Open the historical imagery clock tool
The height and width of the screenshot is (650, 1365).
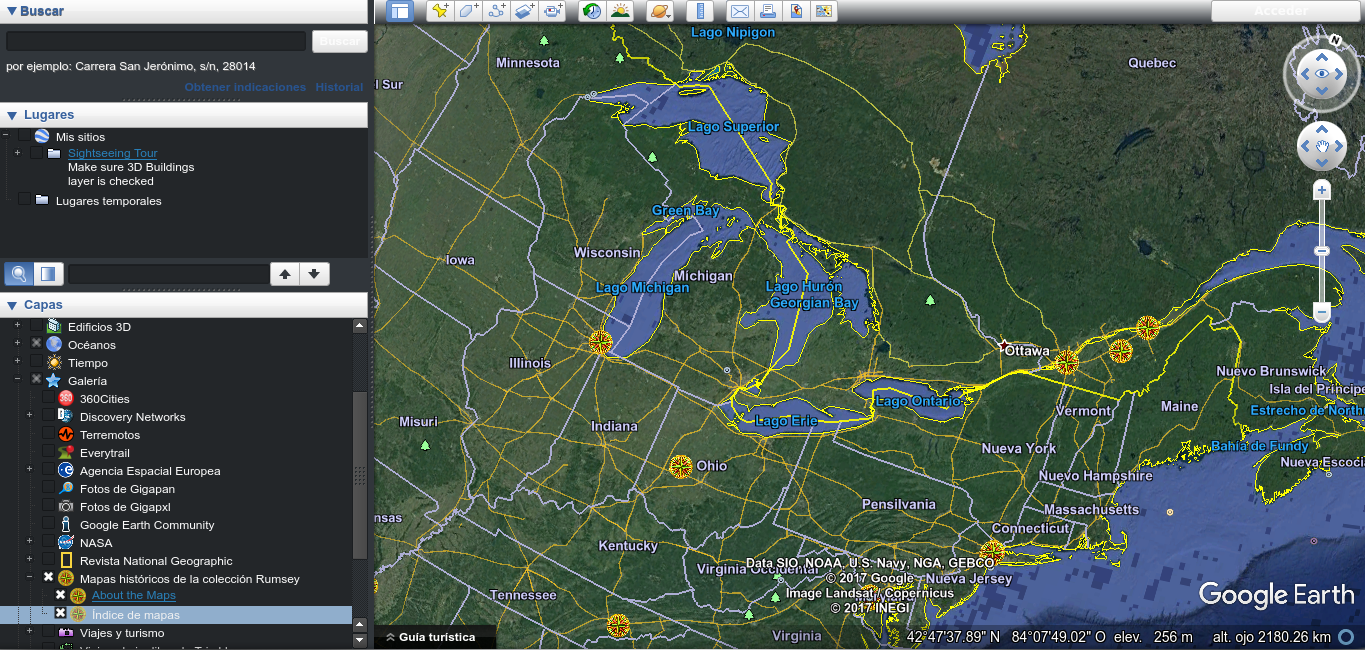pyautogui.click(x=592, y=11)
